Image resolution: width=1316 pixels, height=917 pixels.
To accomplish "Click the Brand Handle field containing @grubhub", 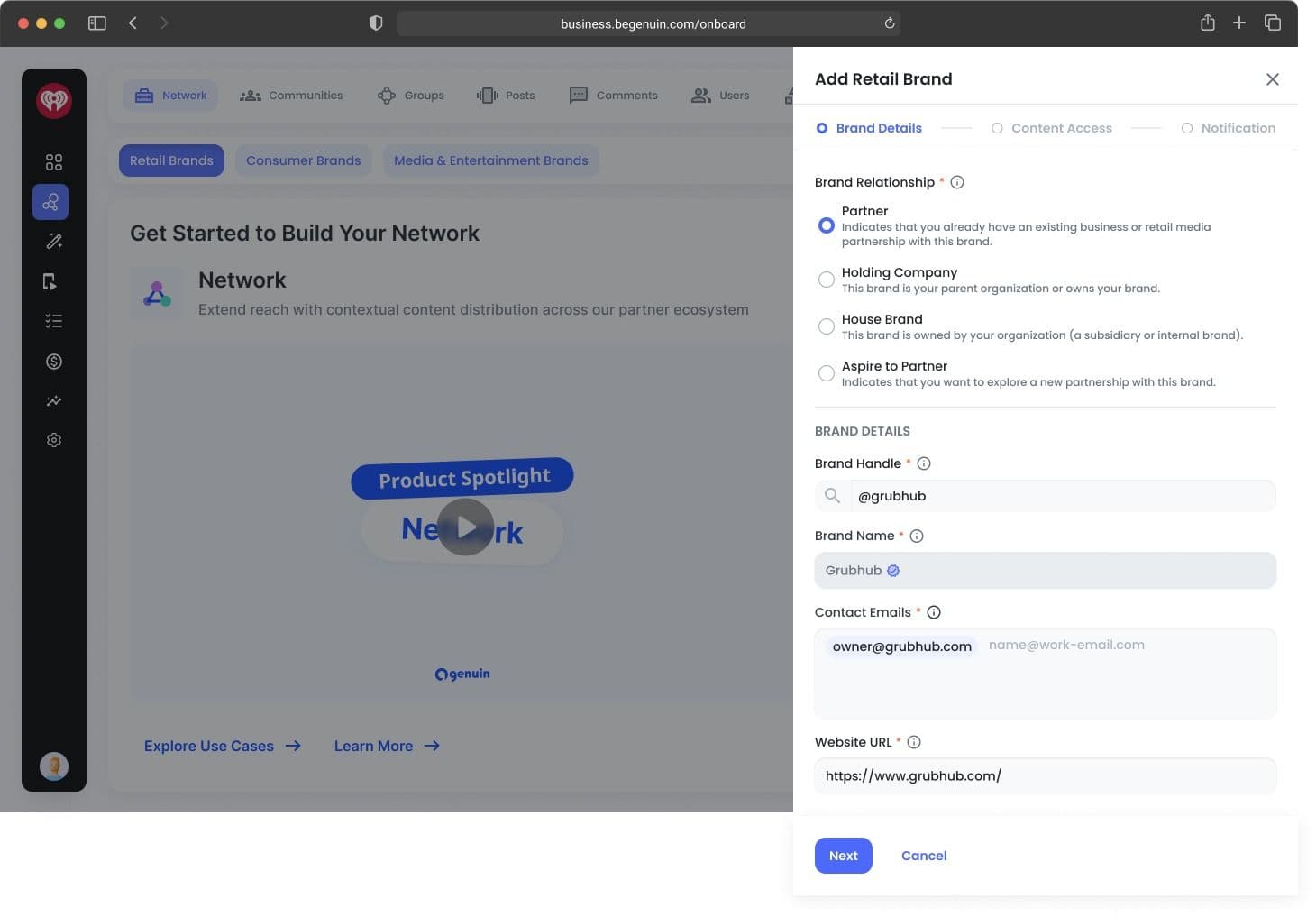I will [1046, 496].
